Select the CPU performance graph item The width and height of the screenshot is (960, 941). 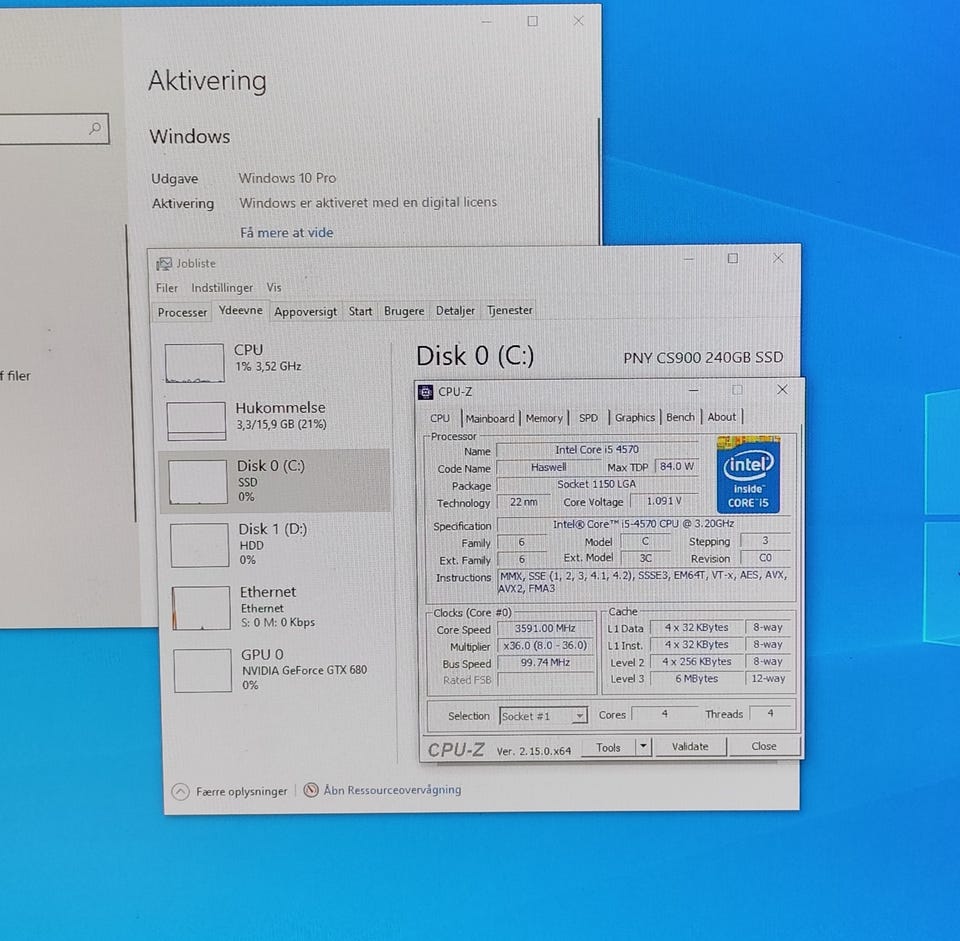click(276, 362)
